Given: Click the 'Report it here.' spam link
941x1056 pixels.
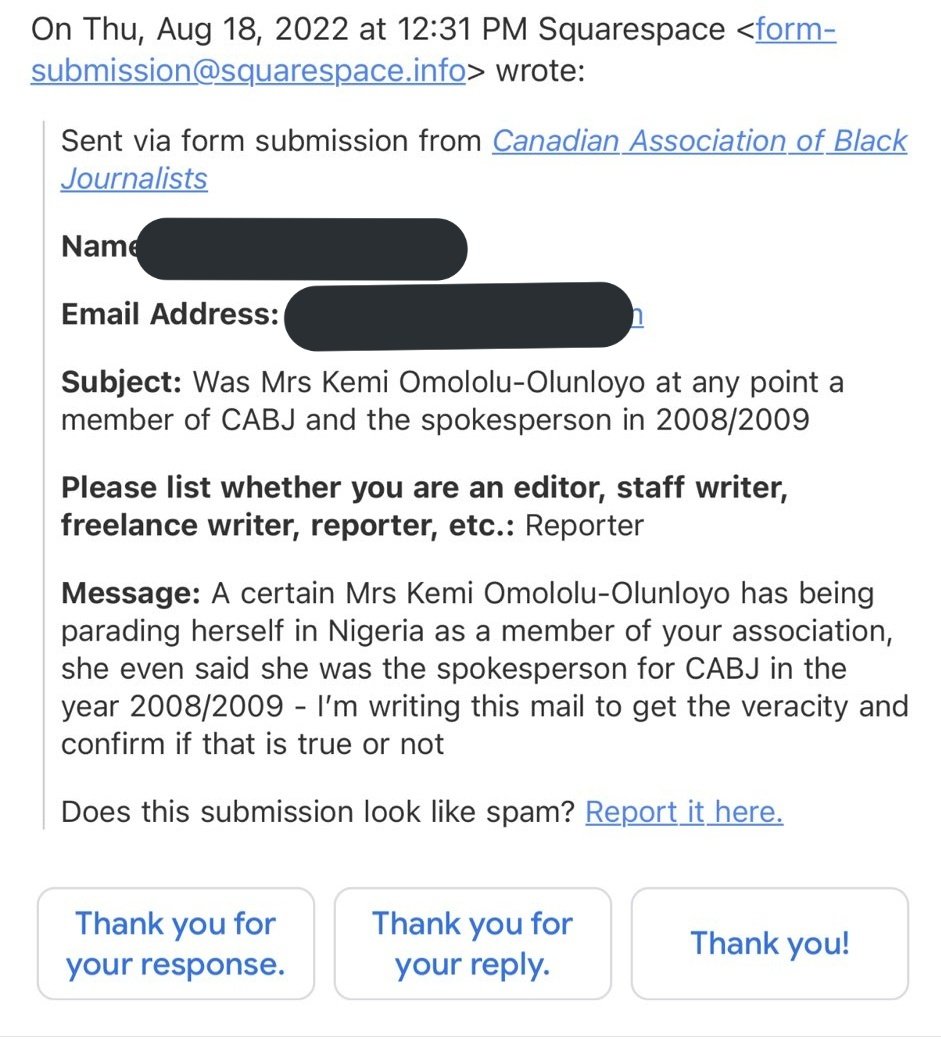Looking at the screenshot, I should (x=683, y=812).
